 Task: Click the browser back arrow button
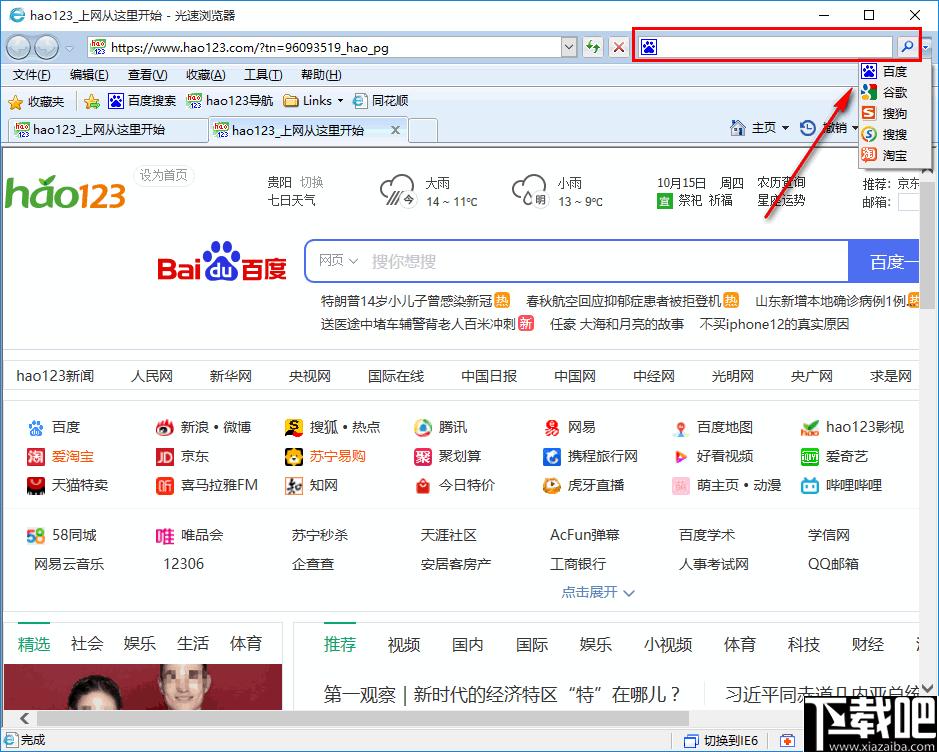point(19,47)
